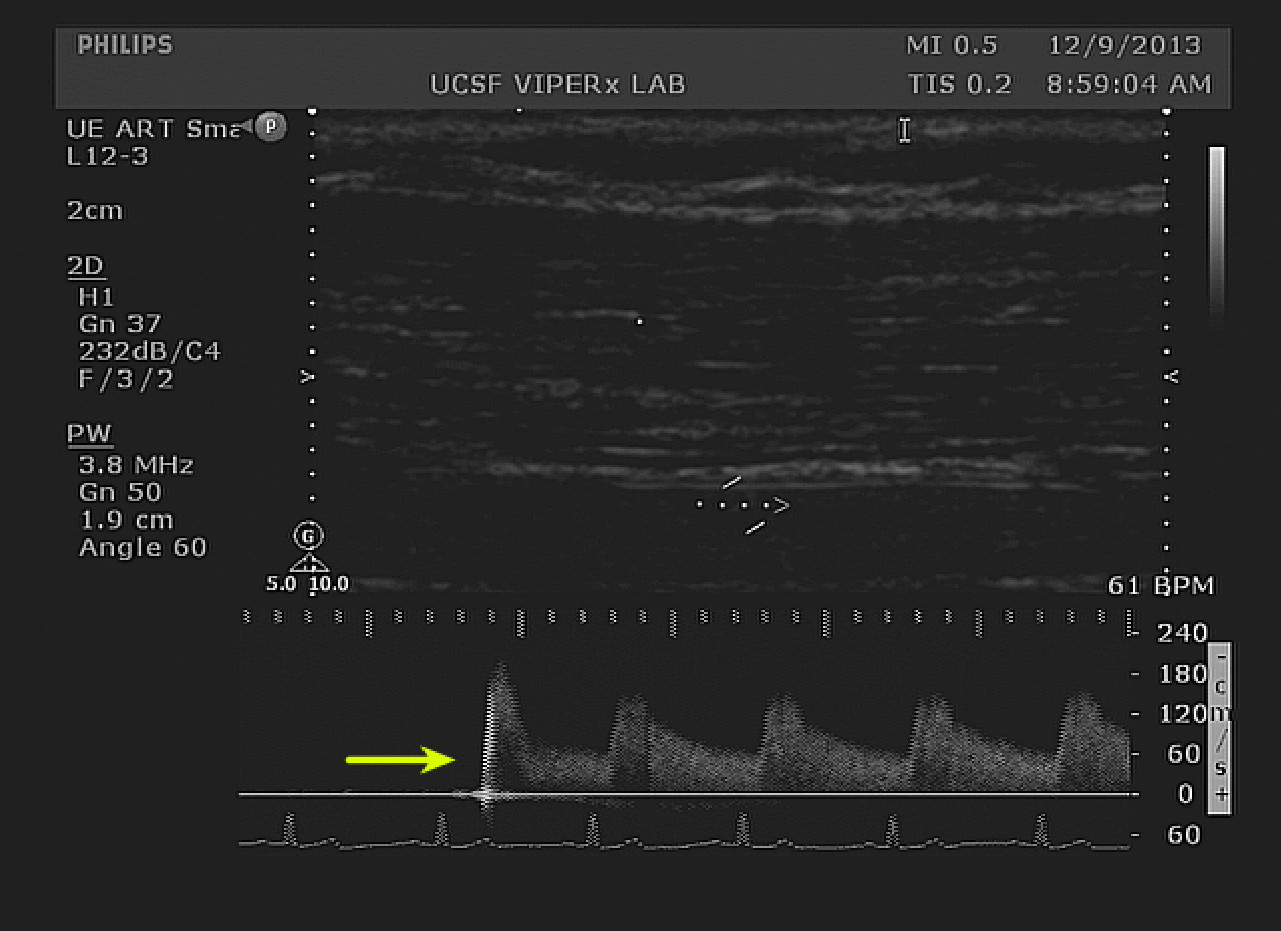Click the cm/s velocity units bar
Image resolution: width=1281 pixels, height=931 pixels.
pyautogui.click(x=1219, y=728)
